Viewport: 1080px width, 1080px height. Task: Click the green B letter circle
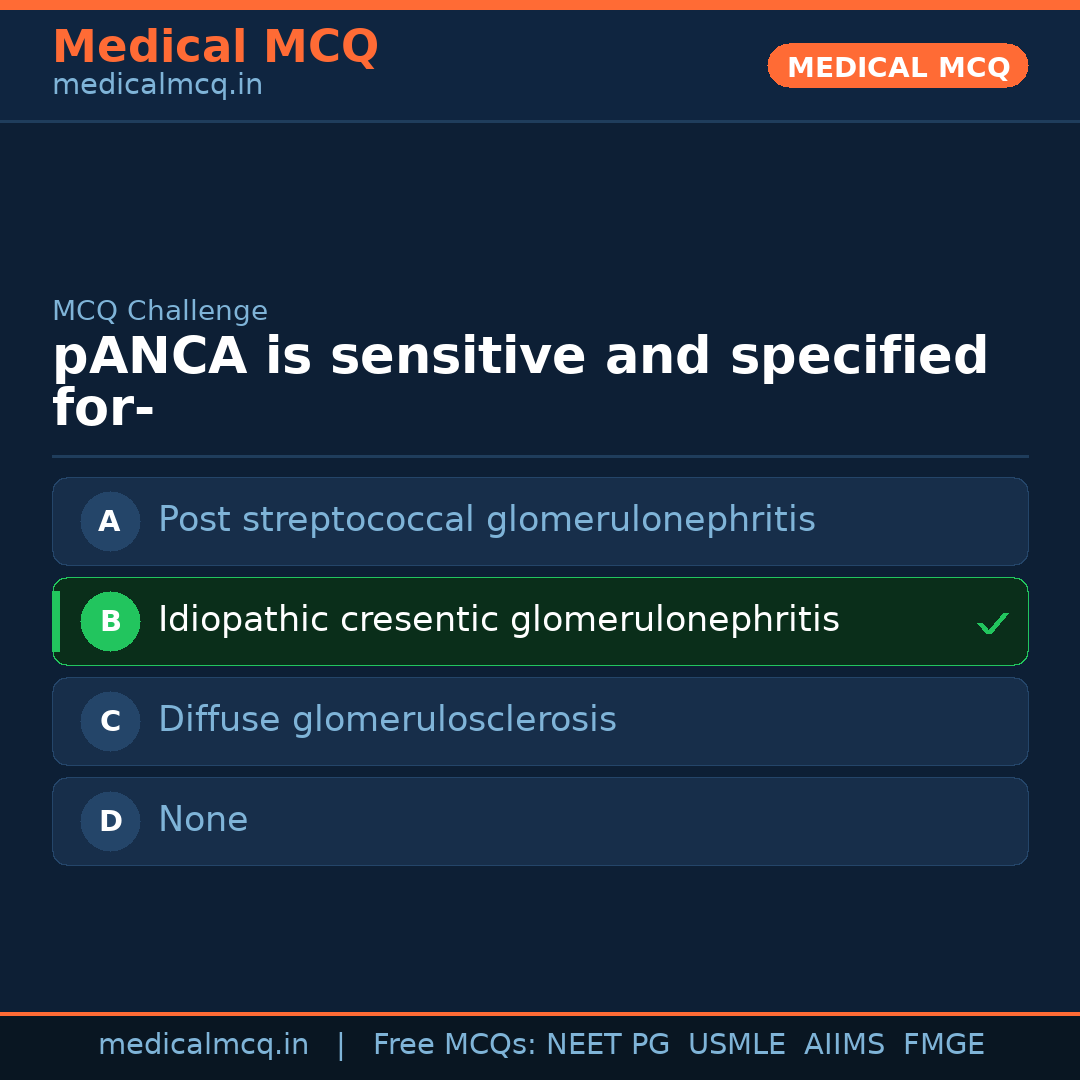(110, 621)
